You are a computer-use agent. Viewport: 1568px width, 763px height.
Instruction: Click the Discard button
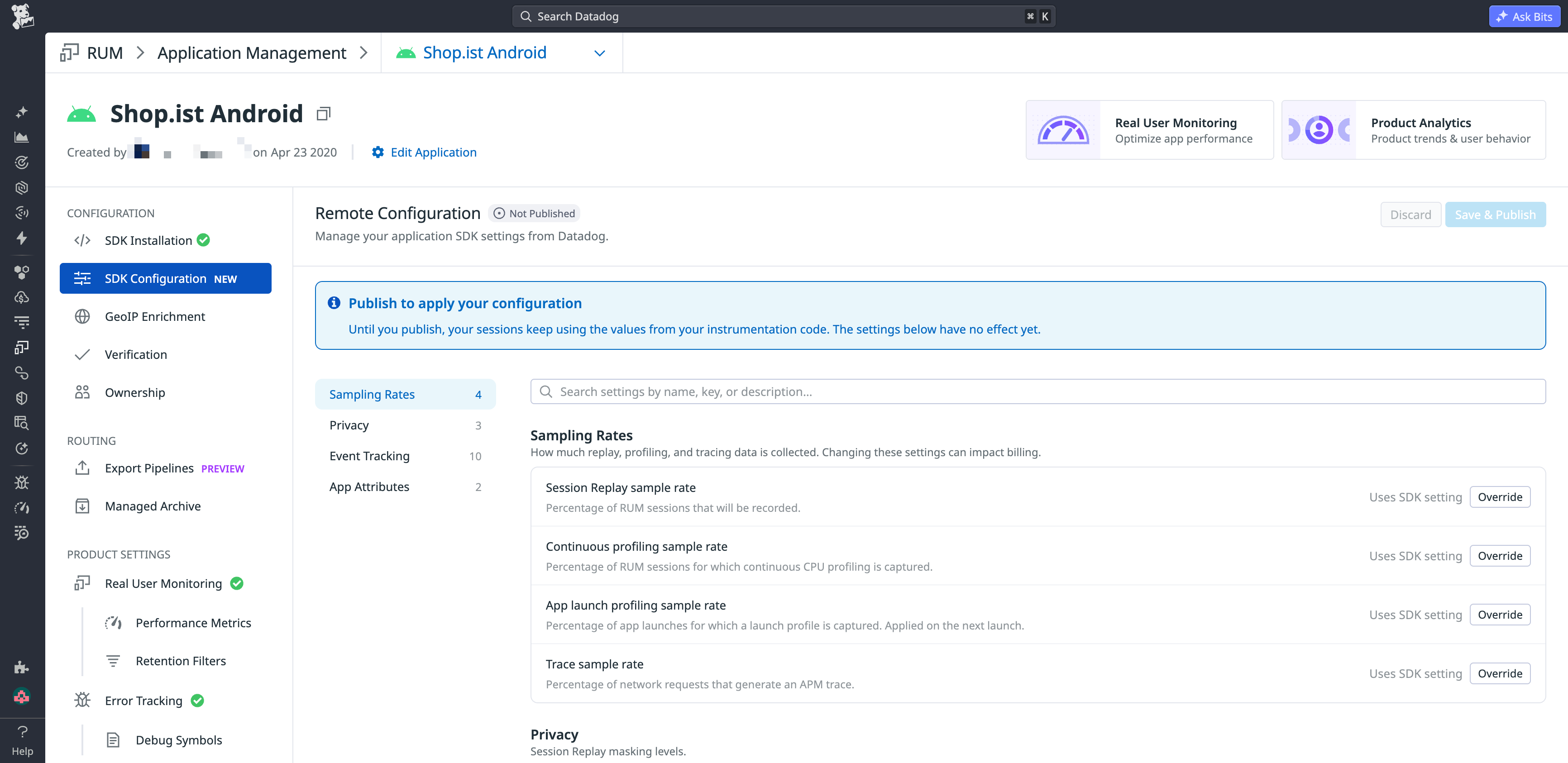[x=1410, y=214]
